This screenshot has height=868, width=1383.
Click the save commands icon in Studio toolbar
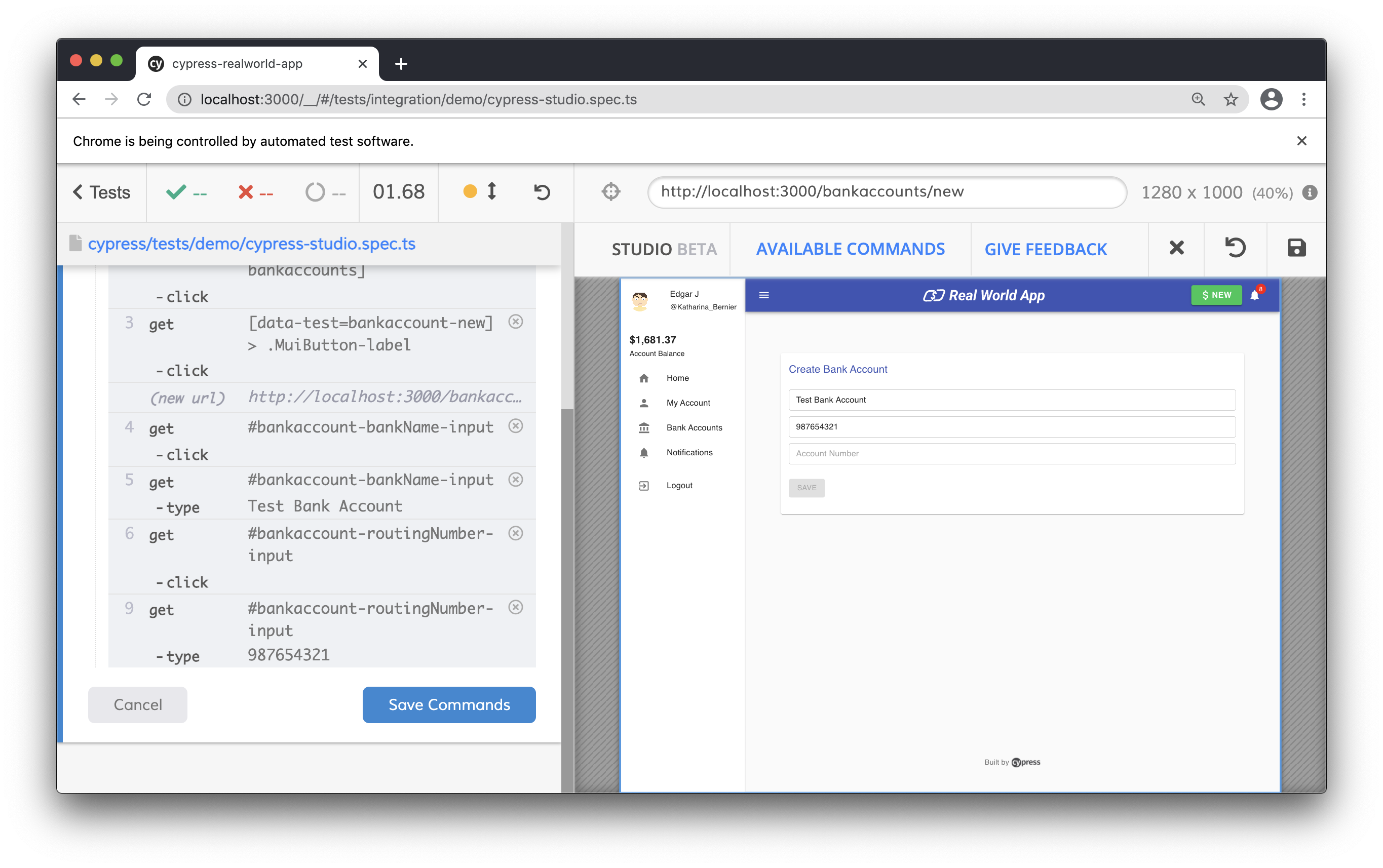click(x=1296, y=248)
